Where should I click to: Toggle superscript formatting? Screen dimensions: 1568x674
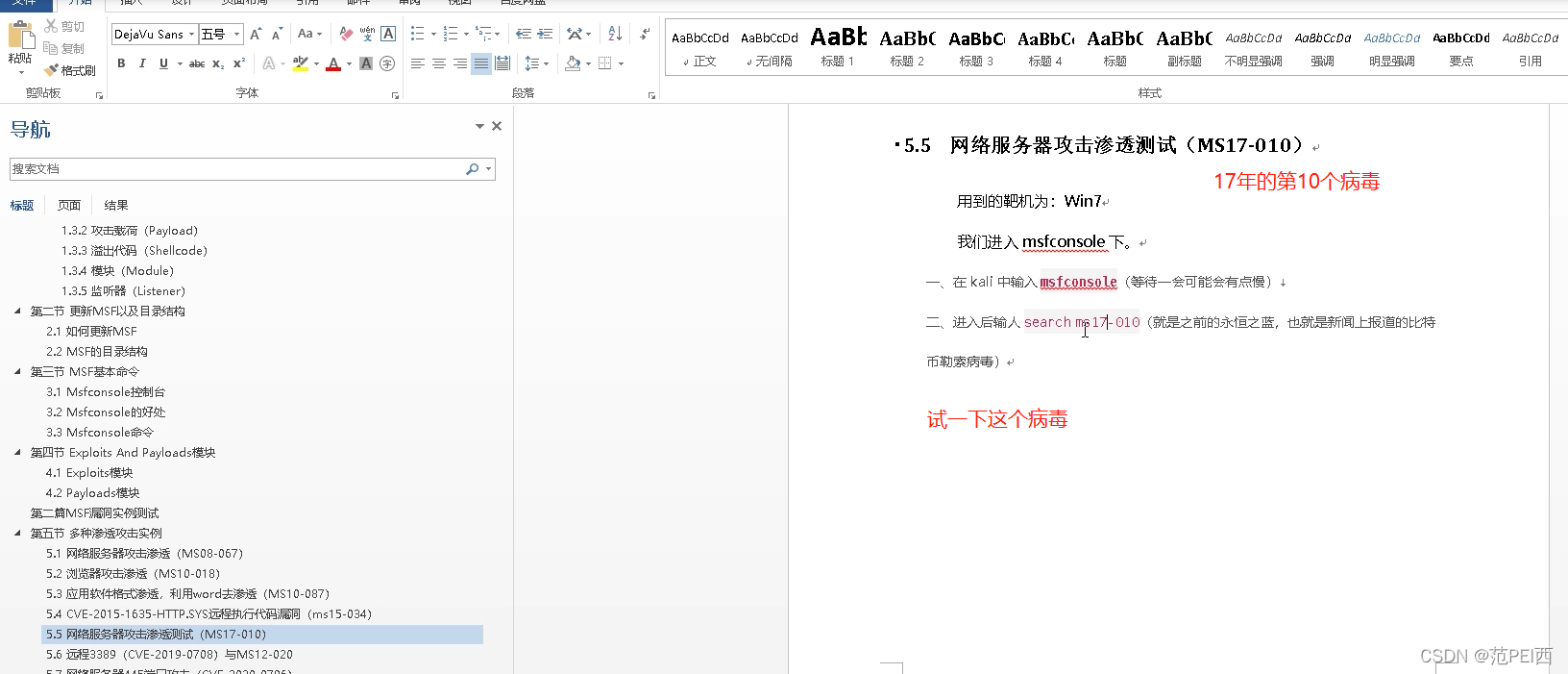239,63
